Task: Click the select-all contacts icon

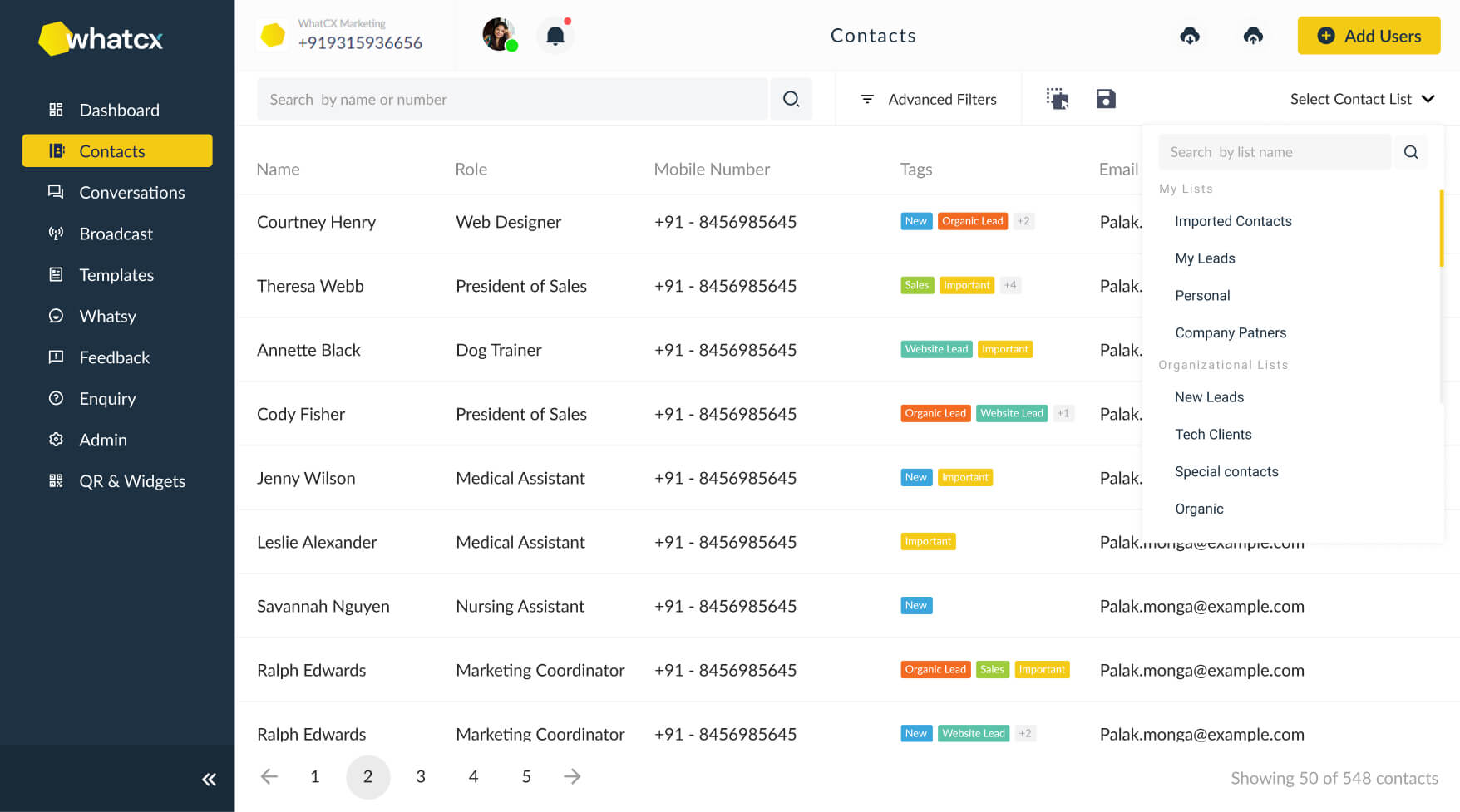Action: (x=1057, y=99)
